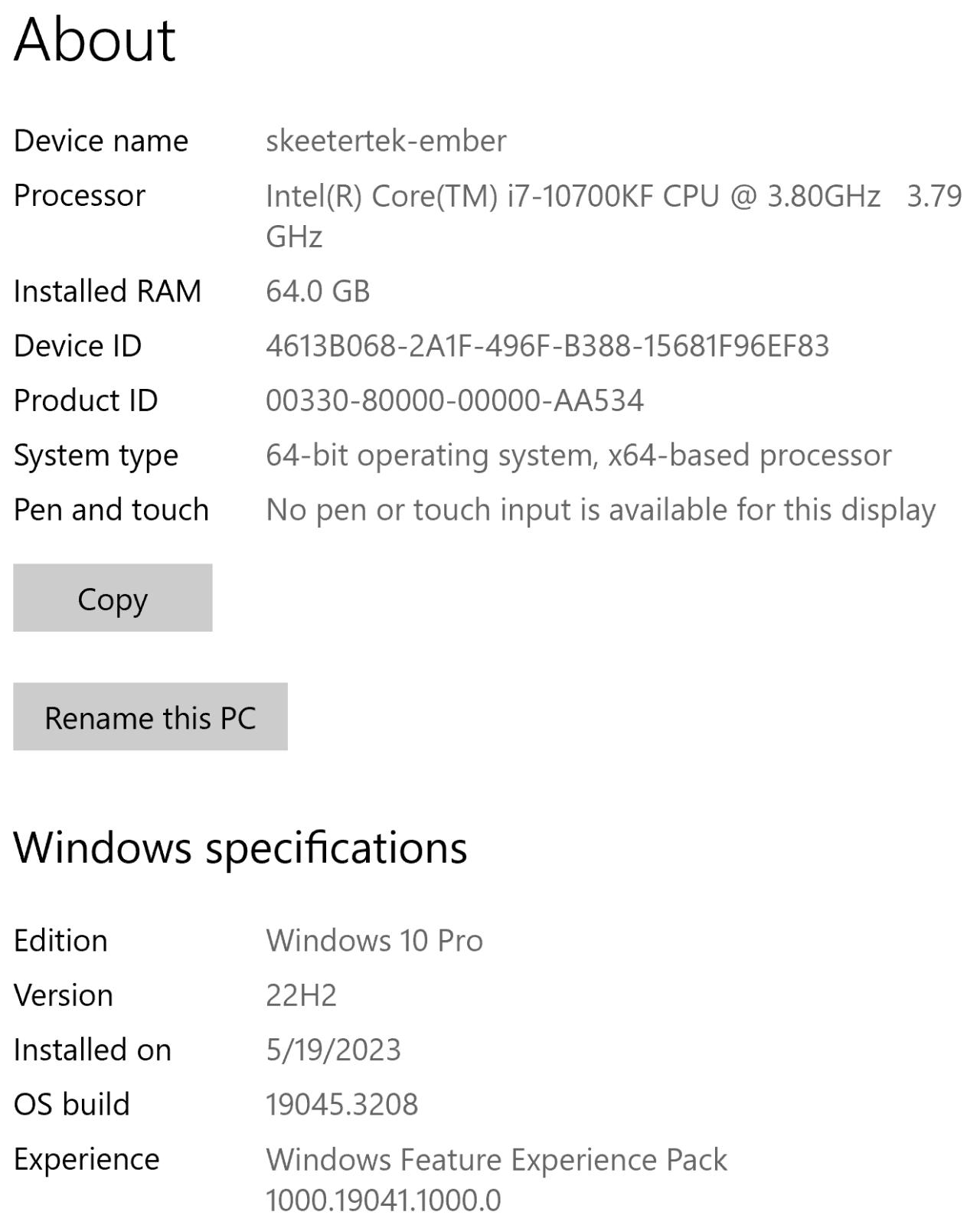
Task: Click the OS build label
Action: 73,1104
